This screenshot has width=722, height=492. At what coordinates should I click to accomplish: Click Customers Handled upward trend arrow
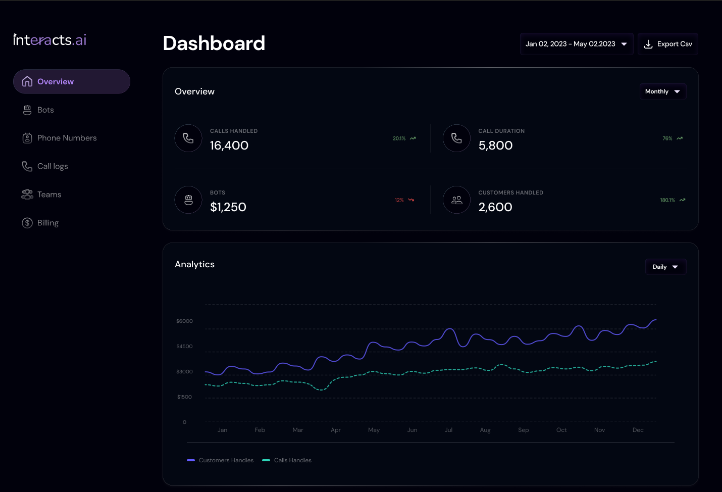click(682, 200)
